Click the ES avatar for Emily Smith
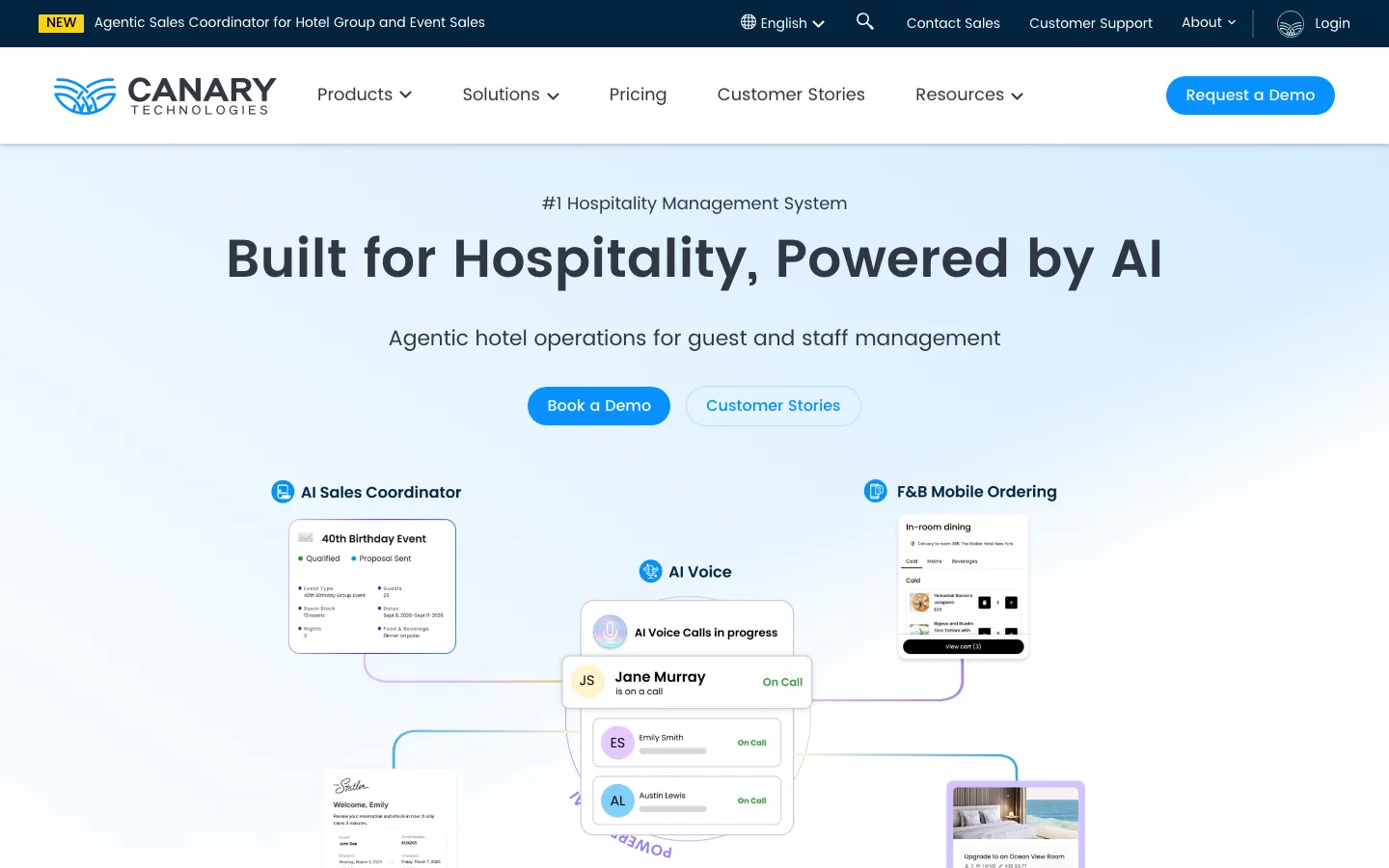 (x=617, y=743)
